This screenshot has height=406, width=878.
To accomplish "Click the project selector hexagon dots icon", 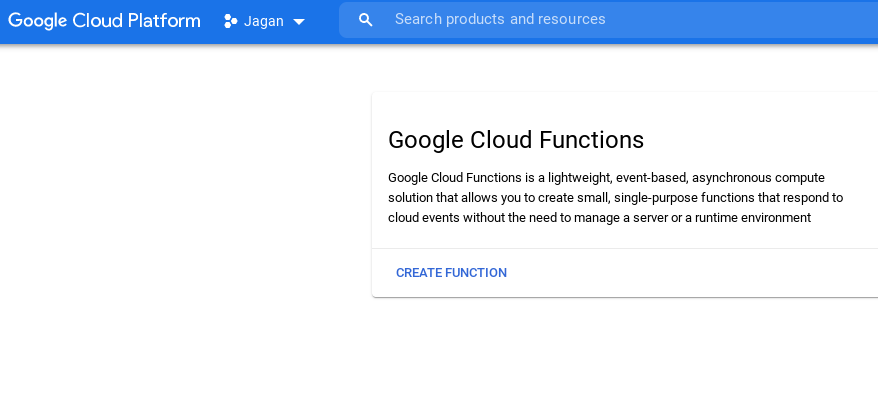I will coord(230,20).
